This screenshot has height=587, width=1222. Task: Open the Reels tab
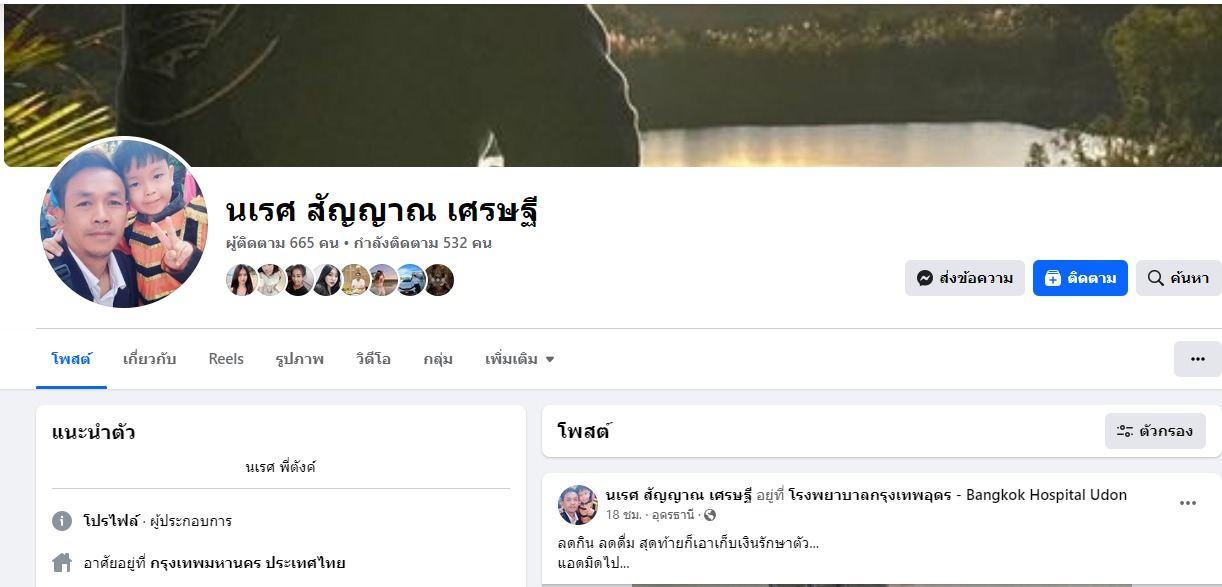[x=226, y=359]
